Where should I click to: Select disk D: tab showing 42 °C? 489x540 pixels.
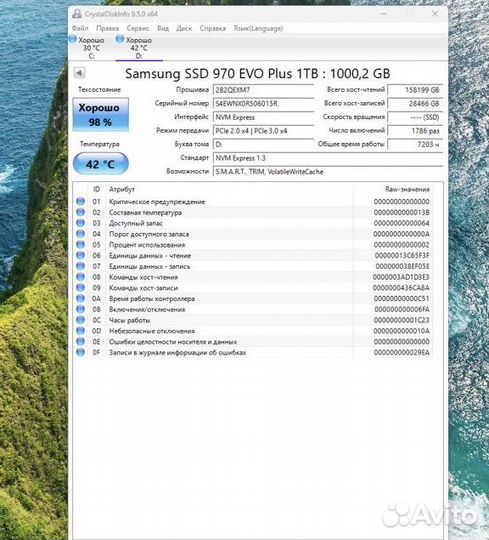139,48
